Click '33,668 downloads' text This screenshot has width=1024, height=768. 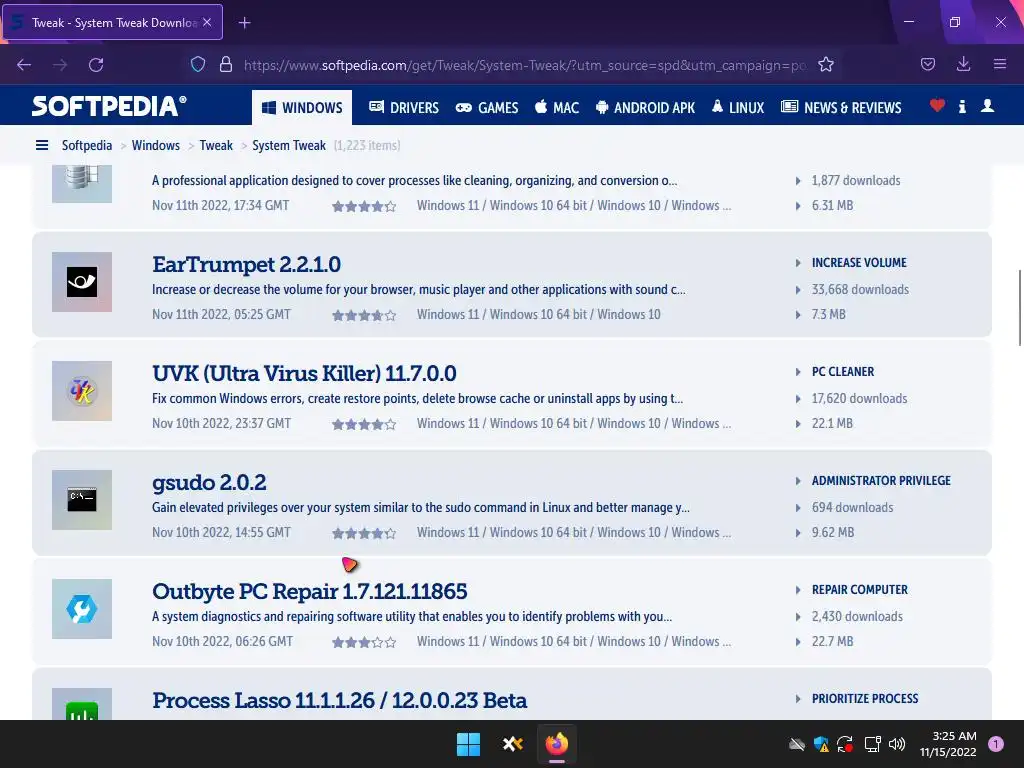tap(860, 289)
